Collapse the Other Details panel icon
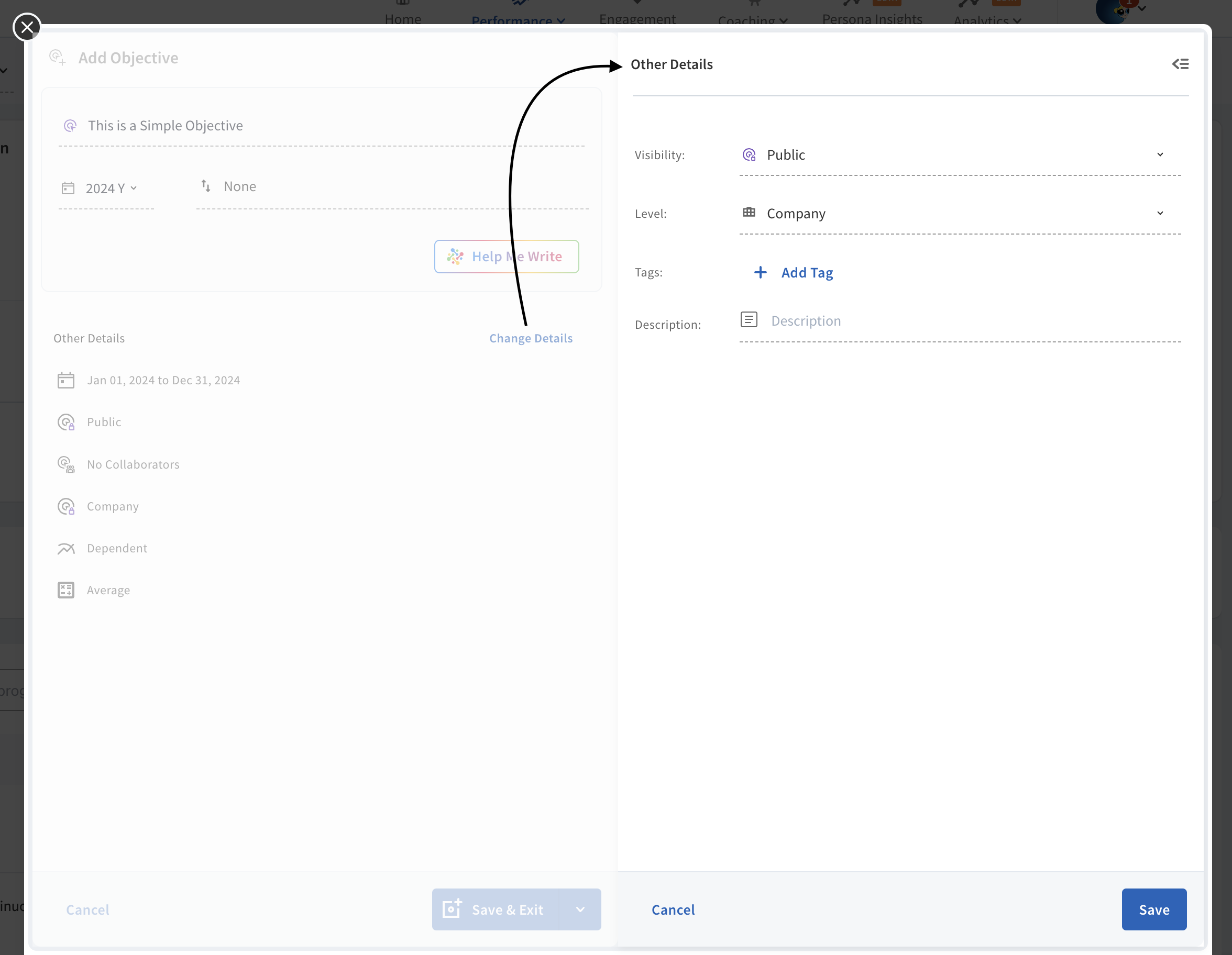Image resolution: width=1232 pixels, height=955 pixels. 1180,64
